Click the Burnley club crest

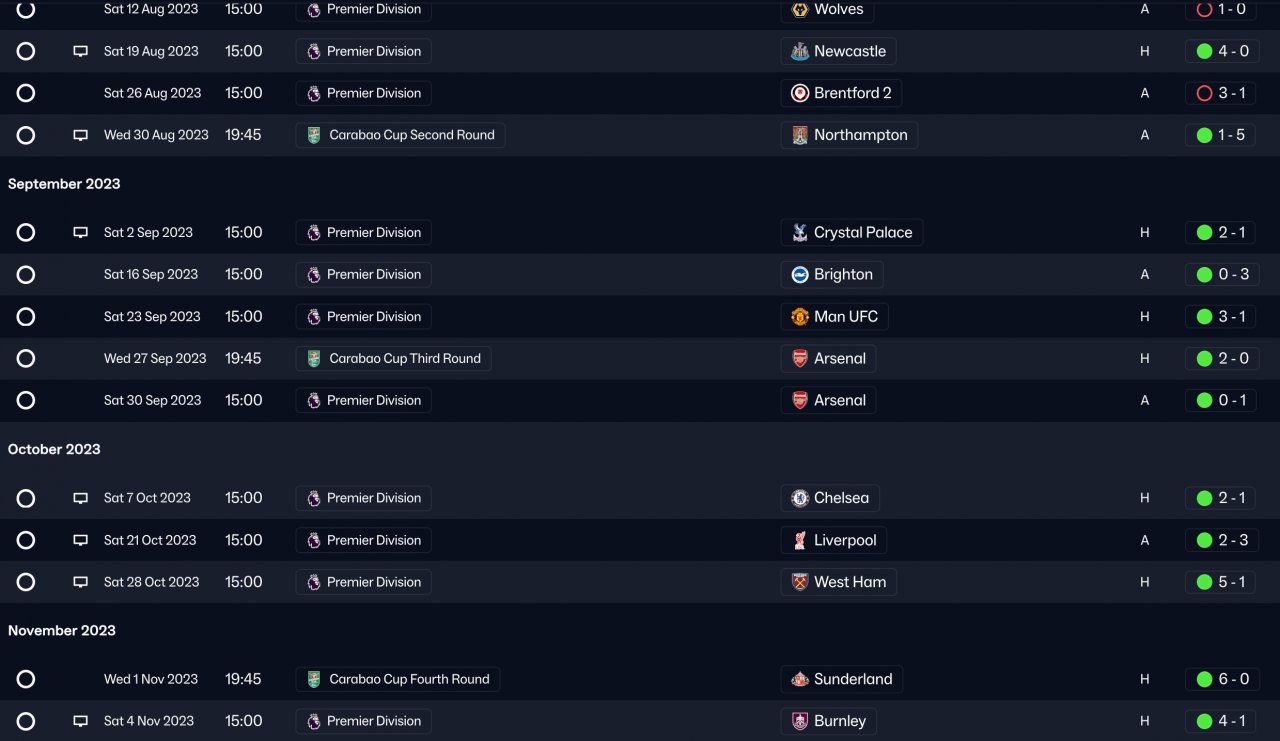coord(800,721)
